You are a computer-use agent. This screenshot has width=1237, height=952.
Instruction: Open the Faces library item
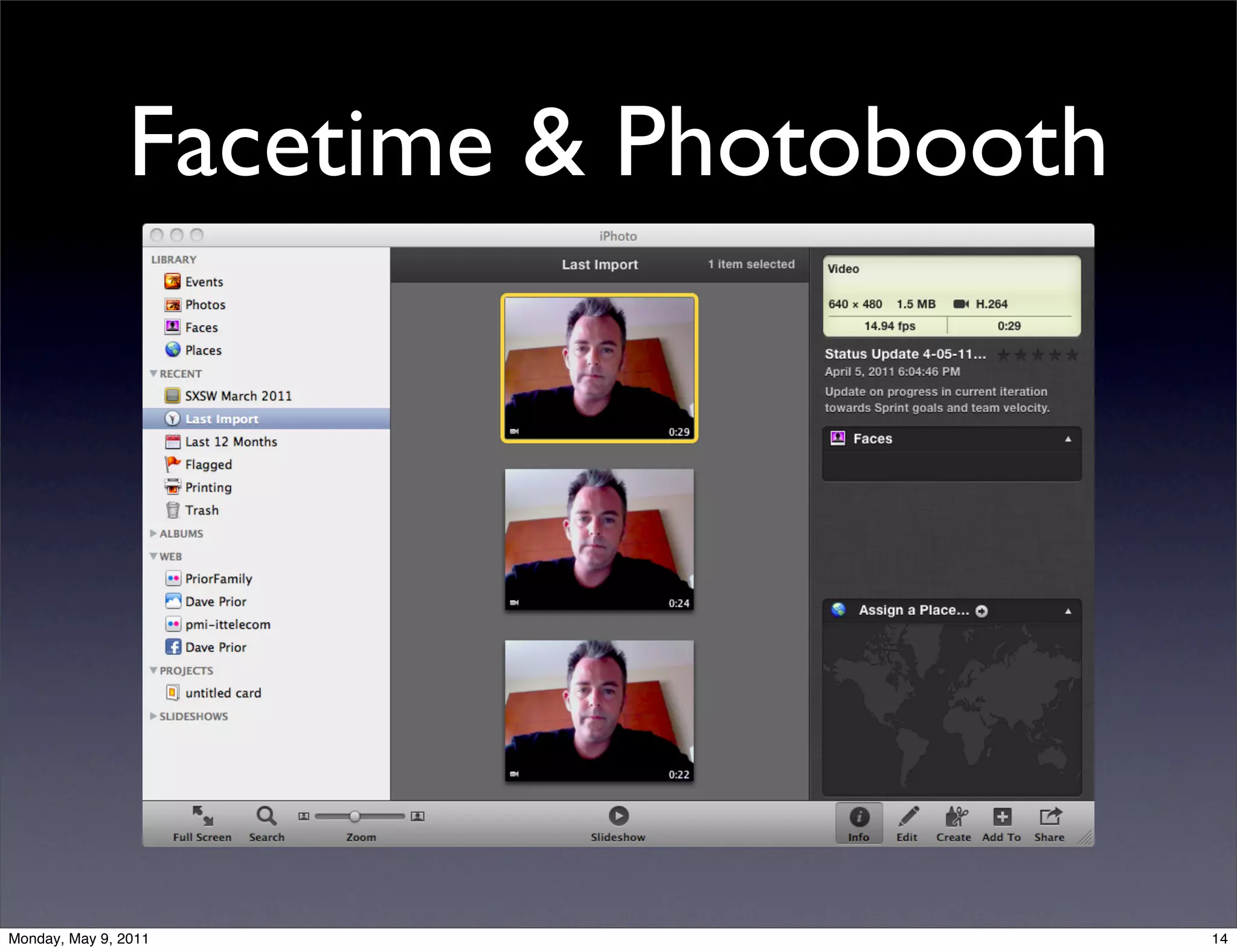(191, 327)
